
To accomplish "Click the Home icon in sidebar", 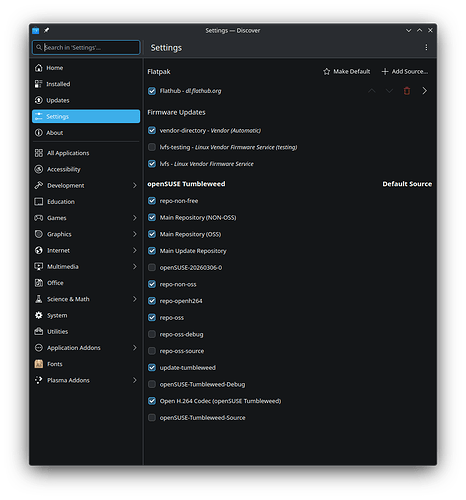I will [39, 68].
